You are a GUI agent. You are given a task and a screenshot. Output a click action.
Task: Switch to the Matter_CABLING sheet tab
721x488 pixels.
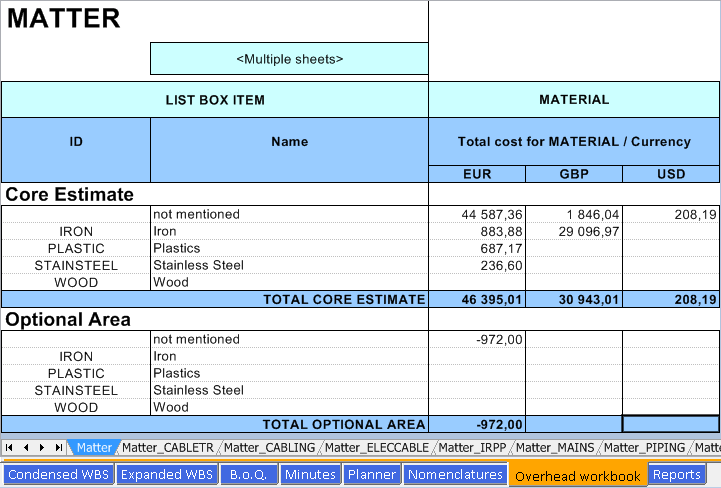(x=269, y=448)
